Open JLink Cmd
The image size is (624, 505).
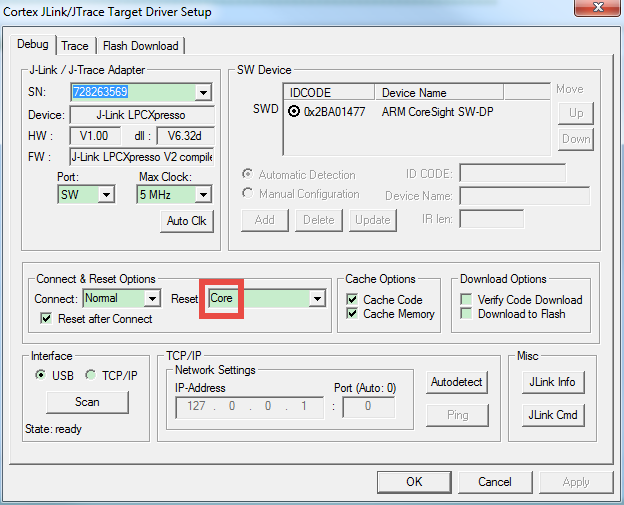pyautogui.click(x=552, y=415)
